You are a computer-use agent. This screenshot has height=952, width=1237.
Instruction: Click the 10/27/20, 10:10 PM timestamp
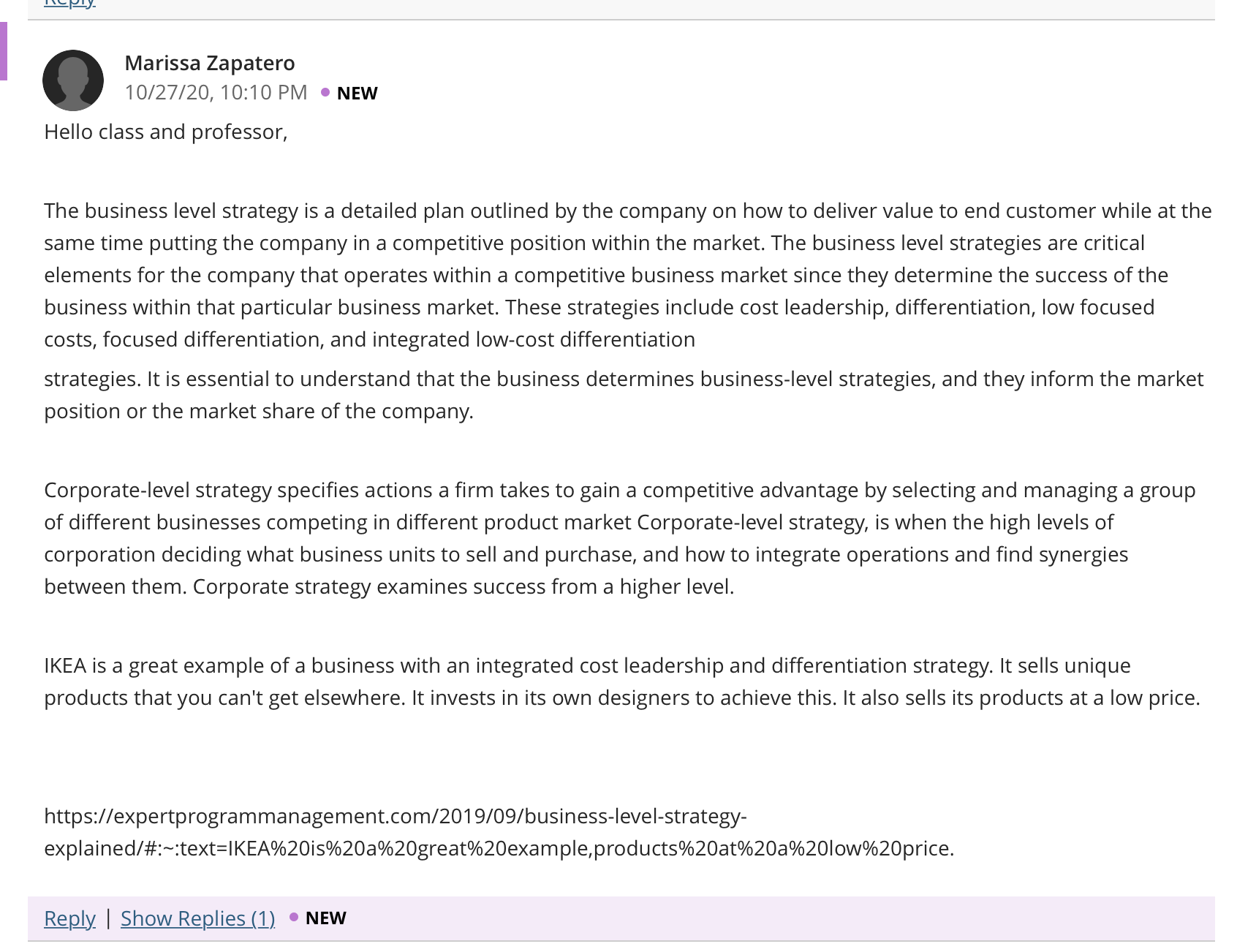pyautogui.click(x=216, y=92)
